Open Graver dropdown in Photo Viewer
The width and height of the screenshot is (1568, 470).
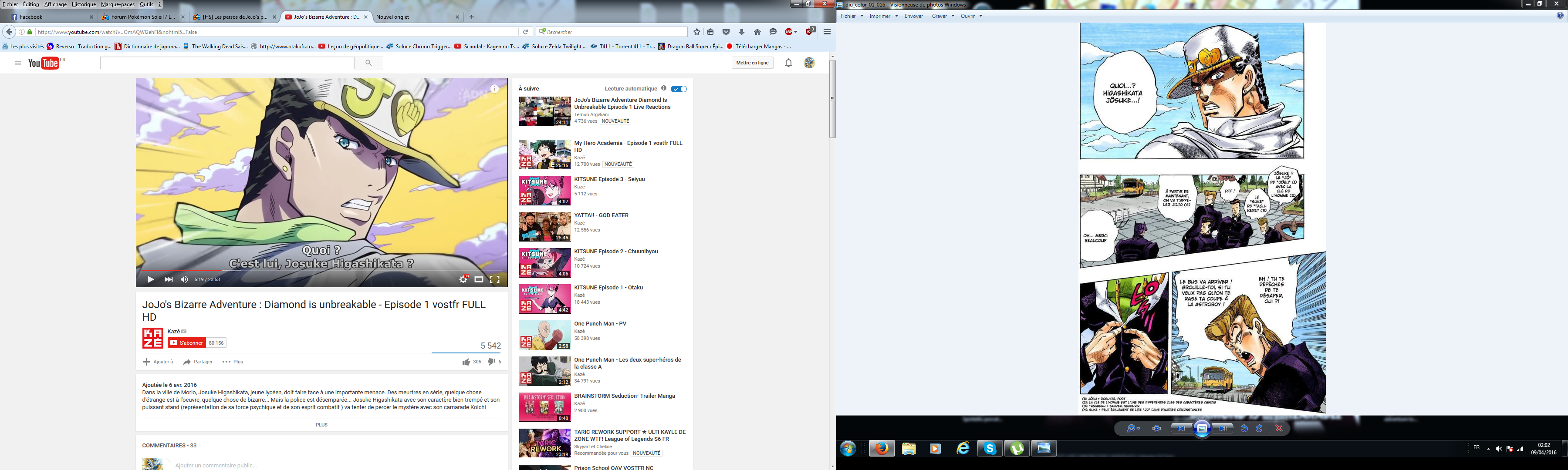click(x=943, y=16)
